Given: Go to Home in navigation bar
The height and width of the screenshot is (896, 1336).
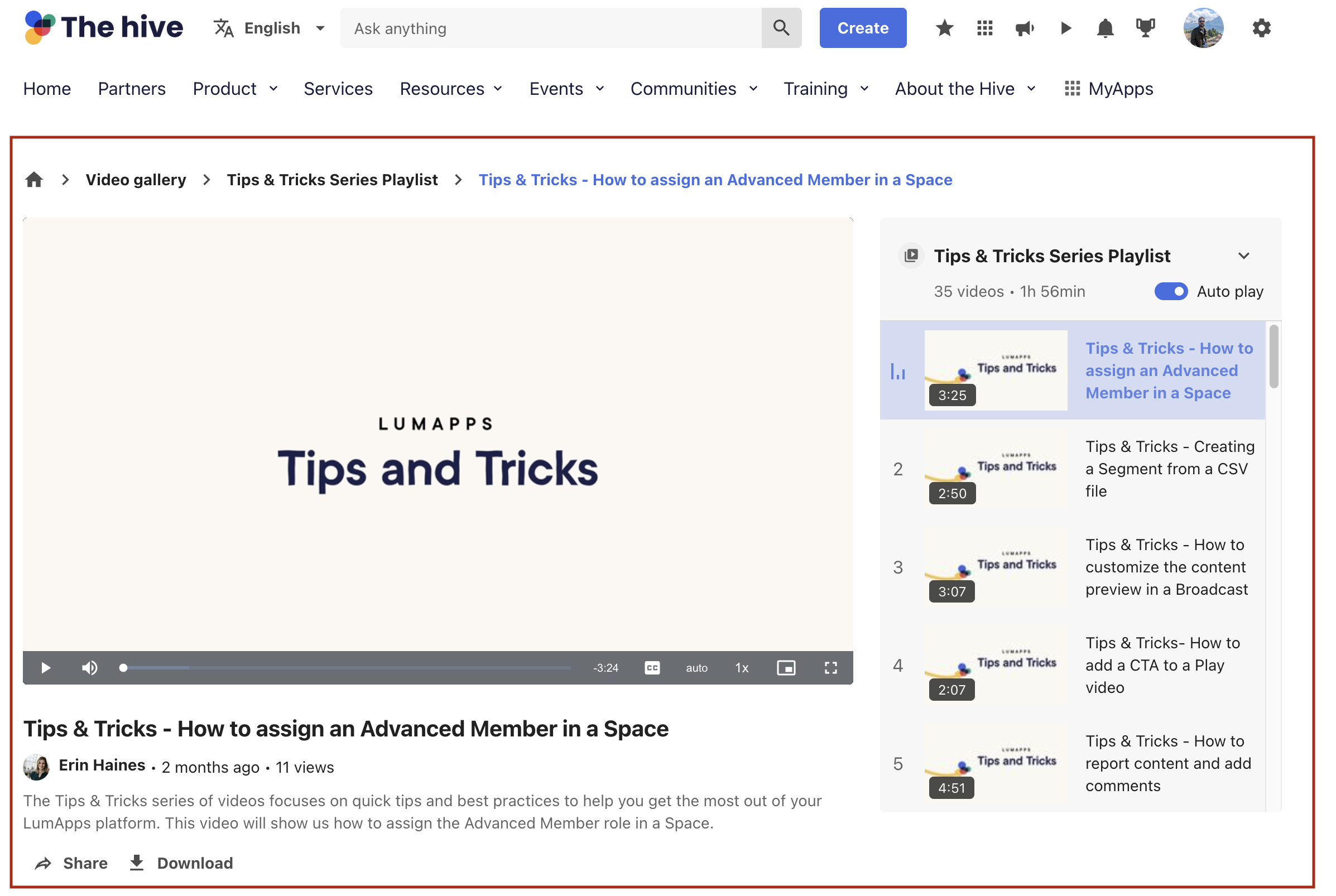Looking at the screenshot, I should tap(47, 89).
